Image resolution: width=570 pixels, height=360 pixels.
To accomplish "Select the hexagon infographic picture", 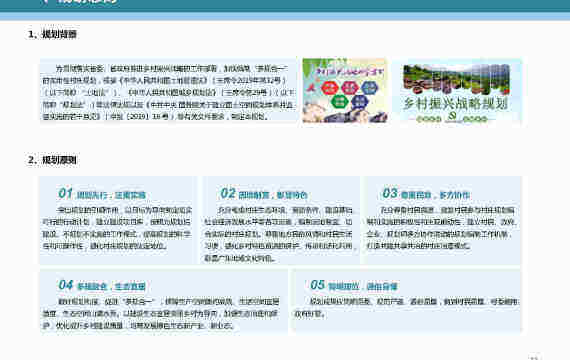I will coord(345,91).
